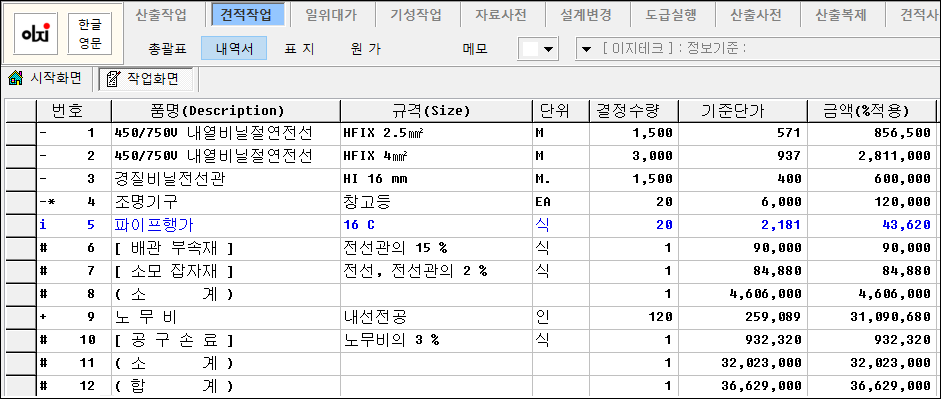The image size is (941, 399).
Task: Click the olxi logo button
Action: (35, 34)
